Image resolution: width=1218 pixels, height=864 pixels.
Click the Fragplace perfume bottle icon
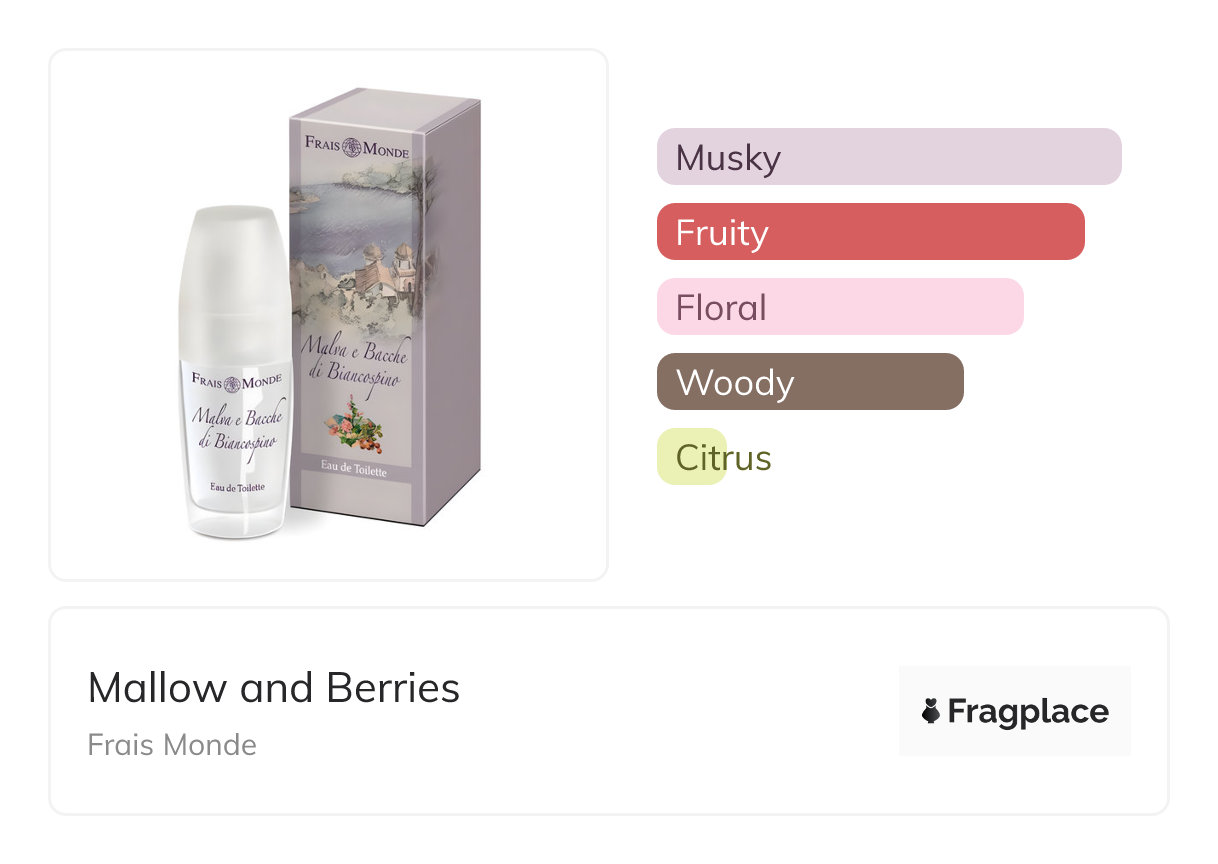931,711
